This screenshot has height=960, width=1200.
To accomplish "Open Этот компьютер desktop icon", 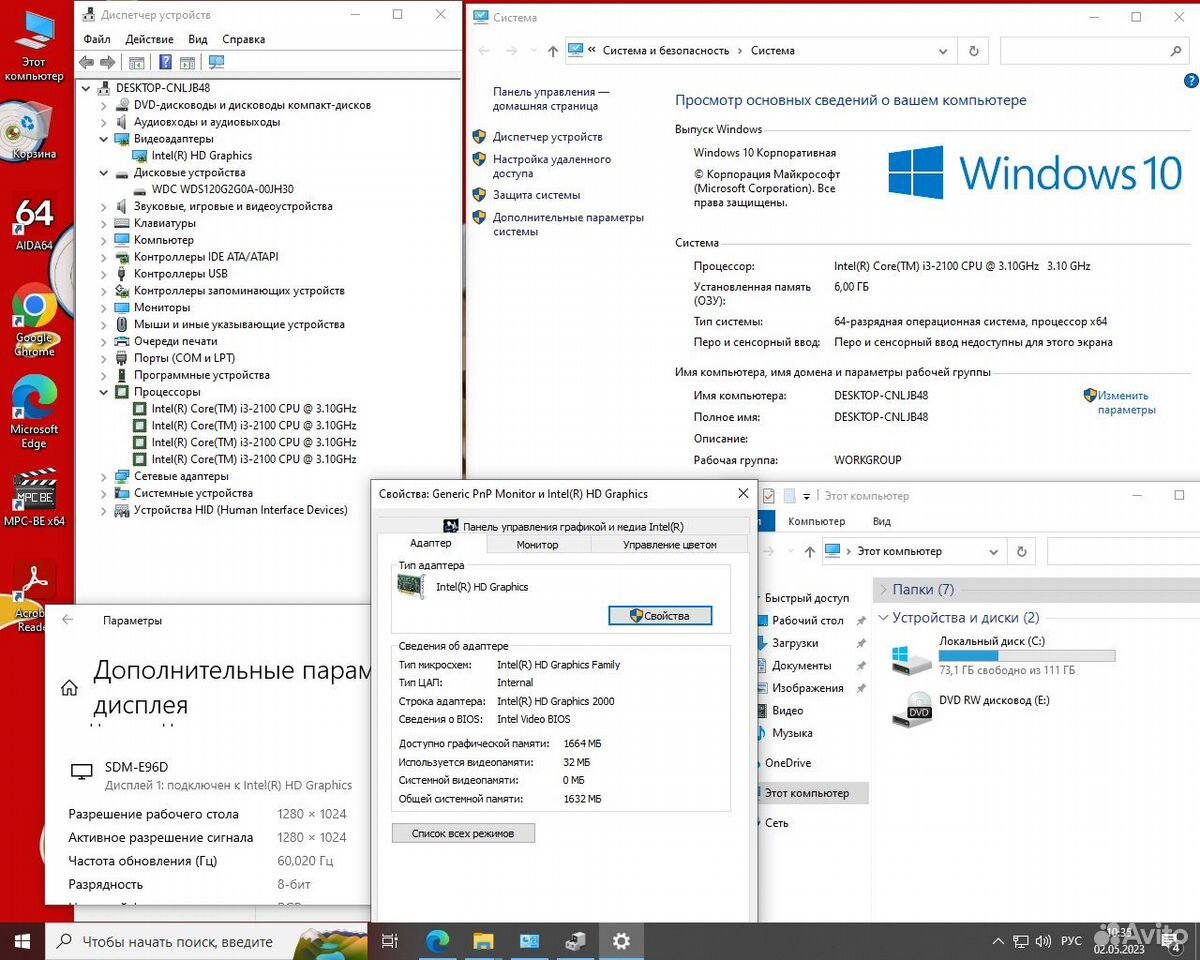I will [34, 47].
